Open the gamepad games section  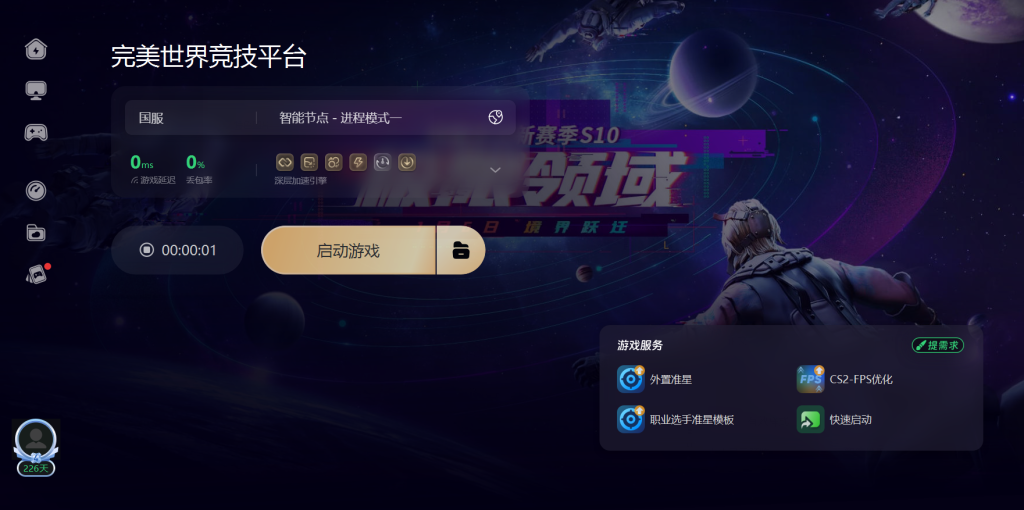(x=36, y=133)
